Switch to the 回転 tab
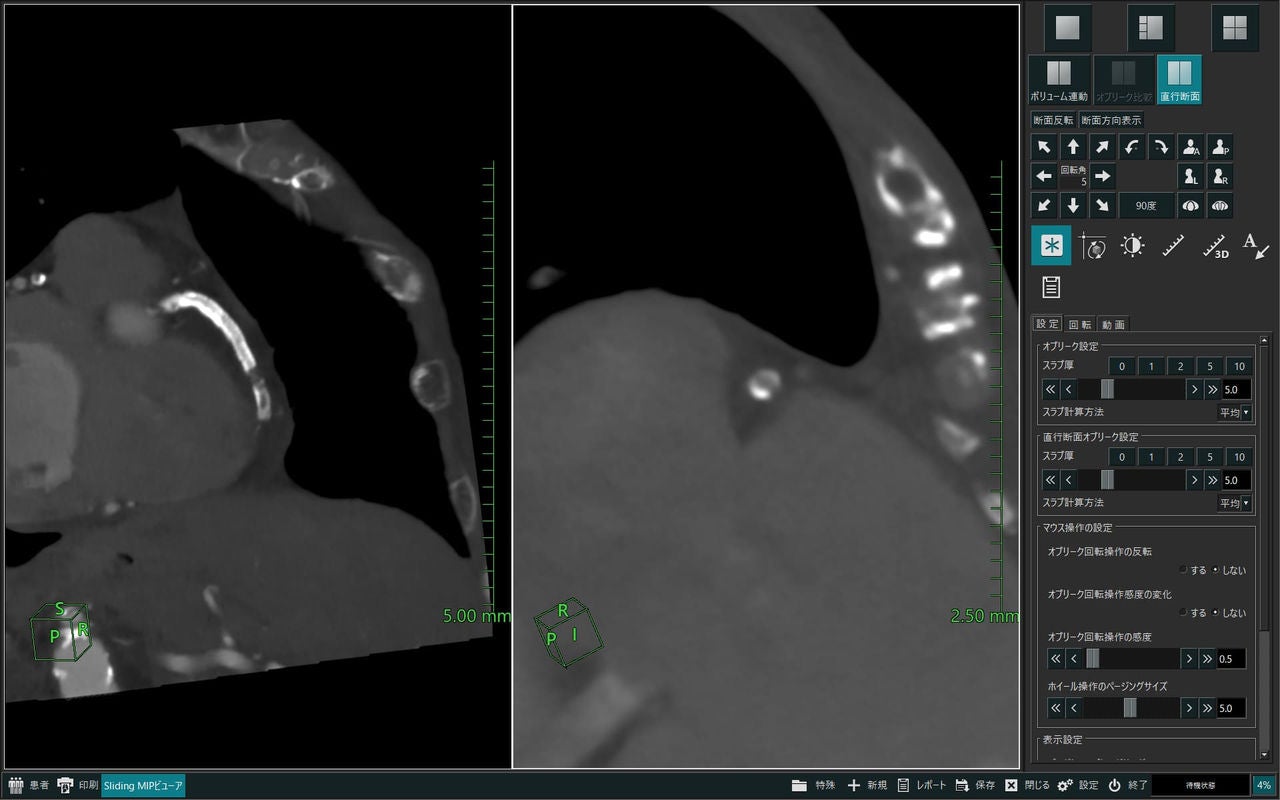This screenshot has height=800, width=1280. point(1080,324)
